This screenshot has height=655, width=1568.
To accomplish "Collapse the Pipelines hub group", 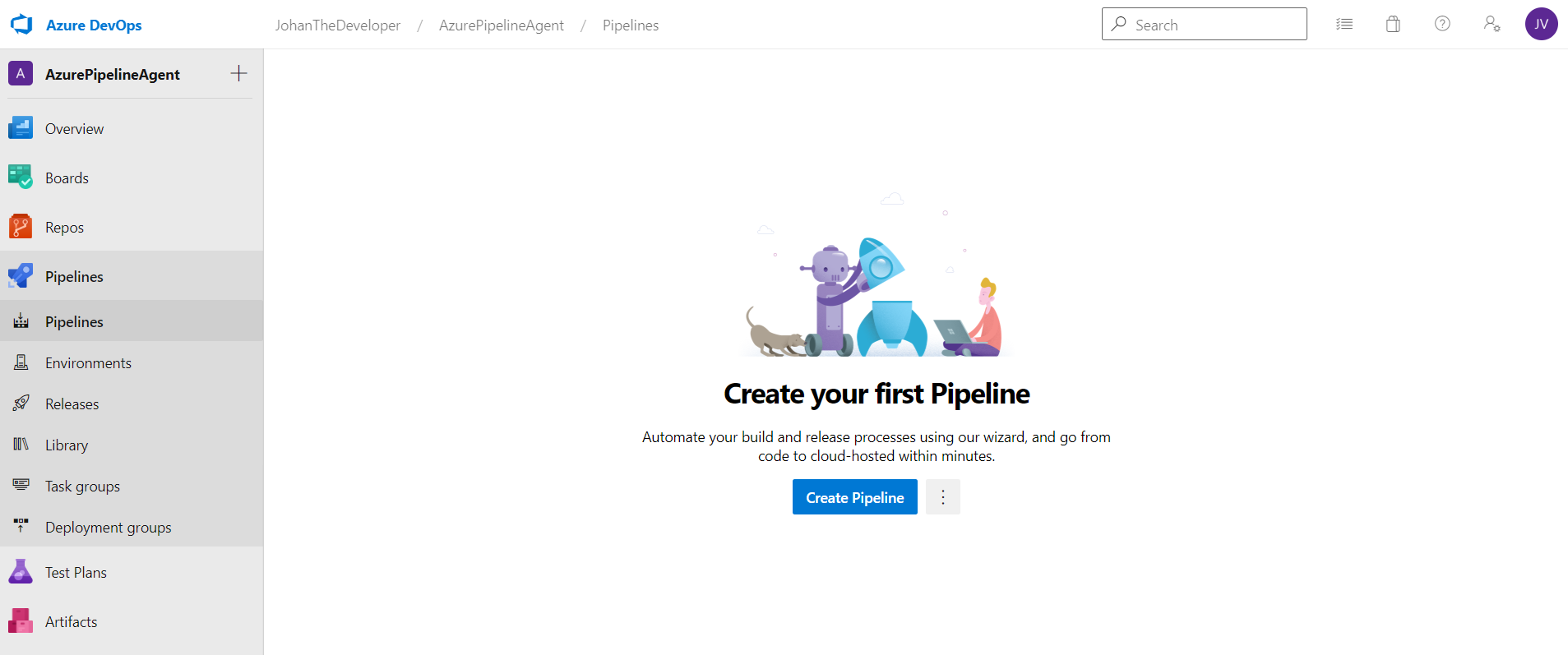I will [x=132, y=276].
